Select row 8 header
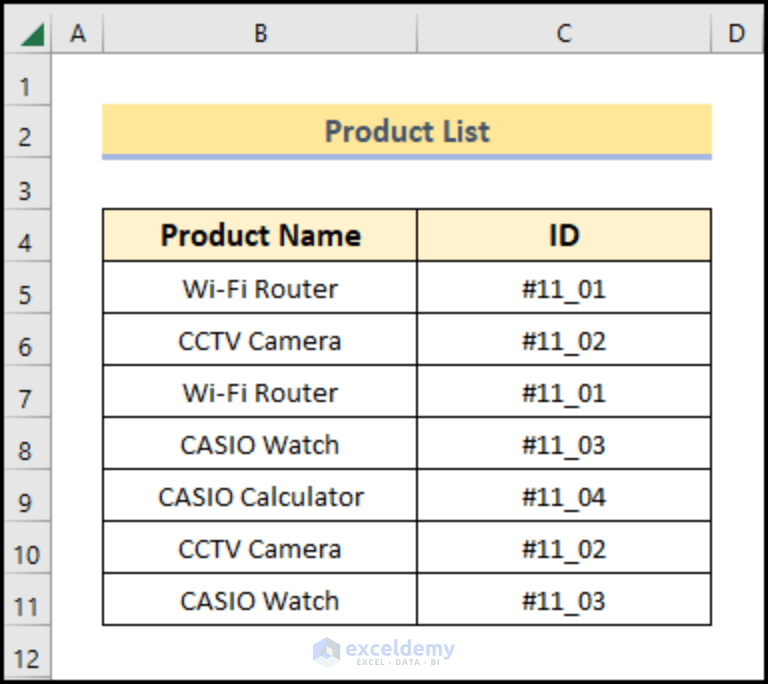This screenshot has height=684, width=768. coord(27,444)
